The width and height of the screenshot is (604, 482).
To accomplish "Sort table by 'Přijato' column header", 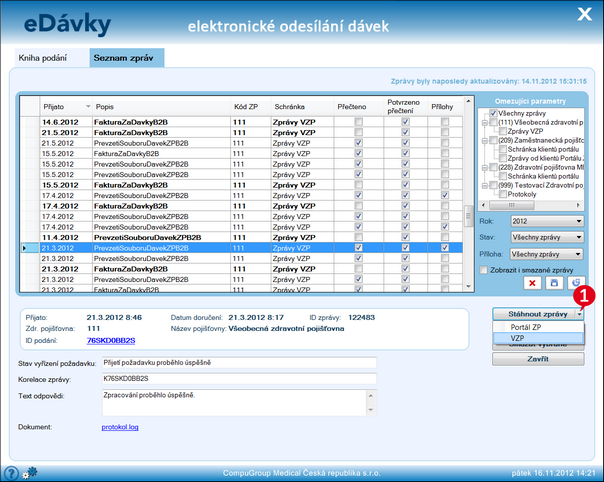I will (55, 105).
